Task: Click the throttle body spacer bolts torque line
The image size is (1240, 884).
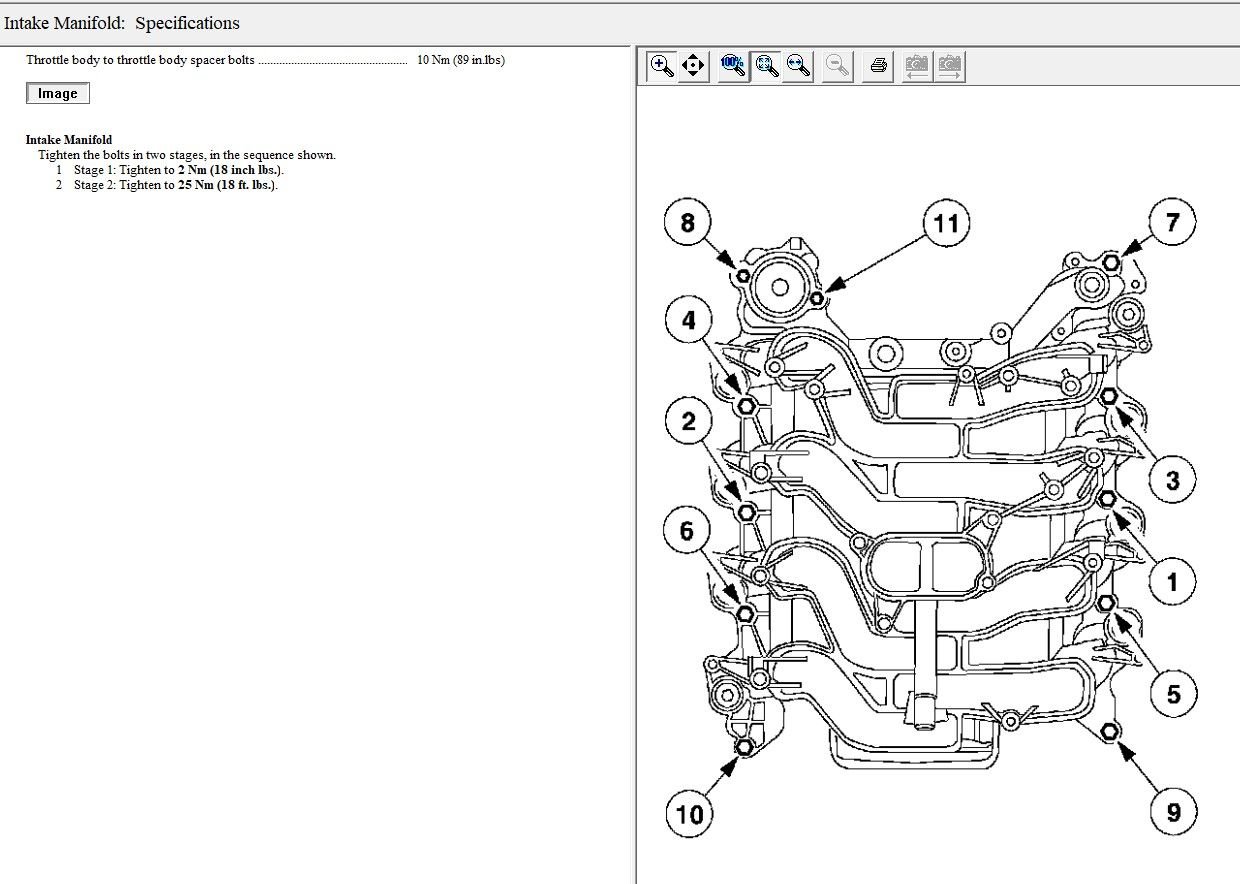Action: pyautogui.click(x=265, y=60)
